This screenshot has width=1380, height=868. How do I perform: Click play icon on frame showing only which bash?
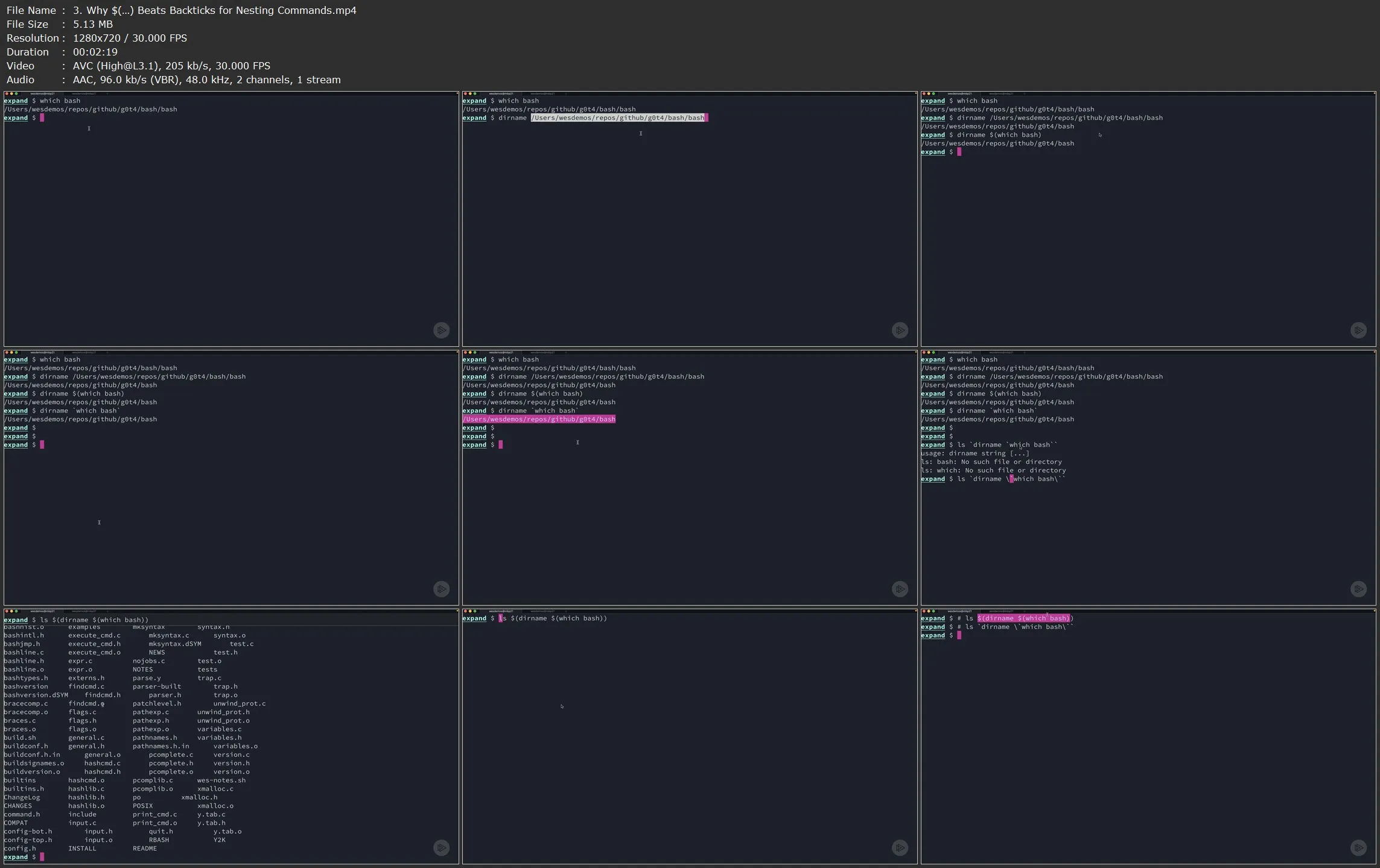click(x=442, y=330)
